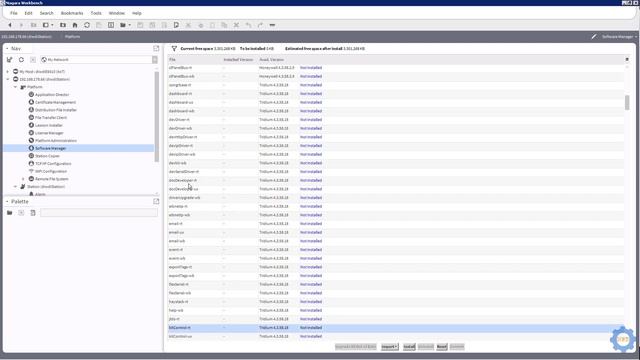The width and height of the screenshot is (640, 360).
Task: Click the table options icon at the header's right end
Action: [x=627, y=60]
